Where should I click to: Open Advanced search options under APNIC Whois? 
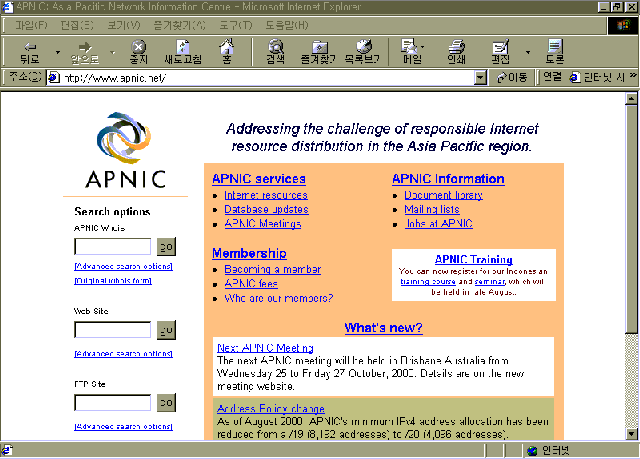[123, 266]
